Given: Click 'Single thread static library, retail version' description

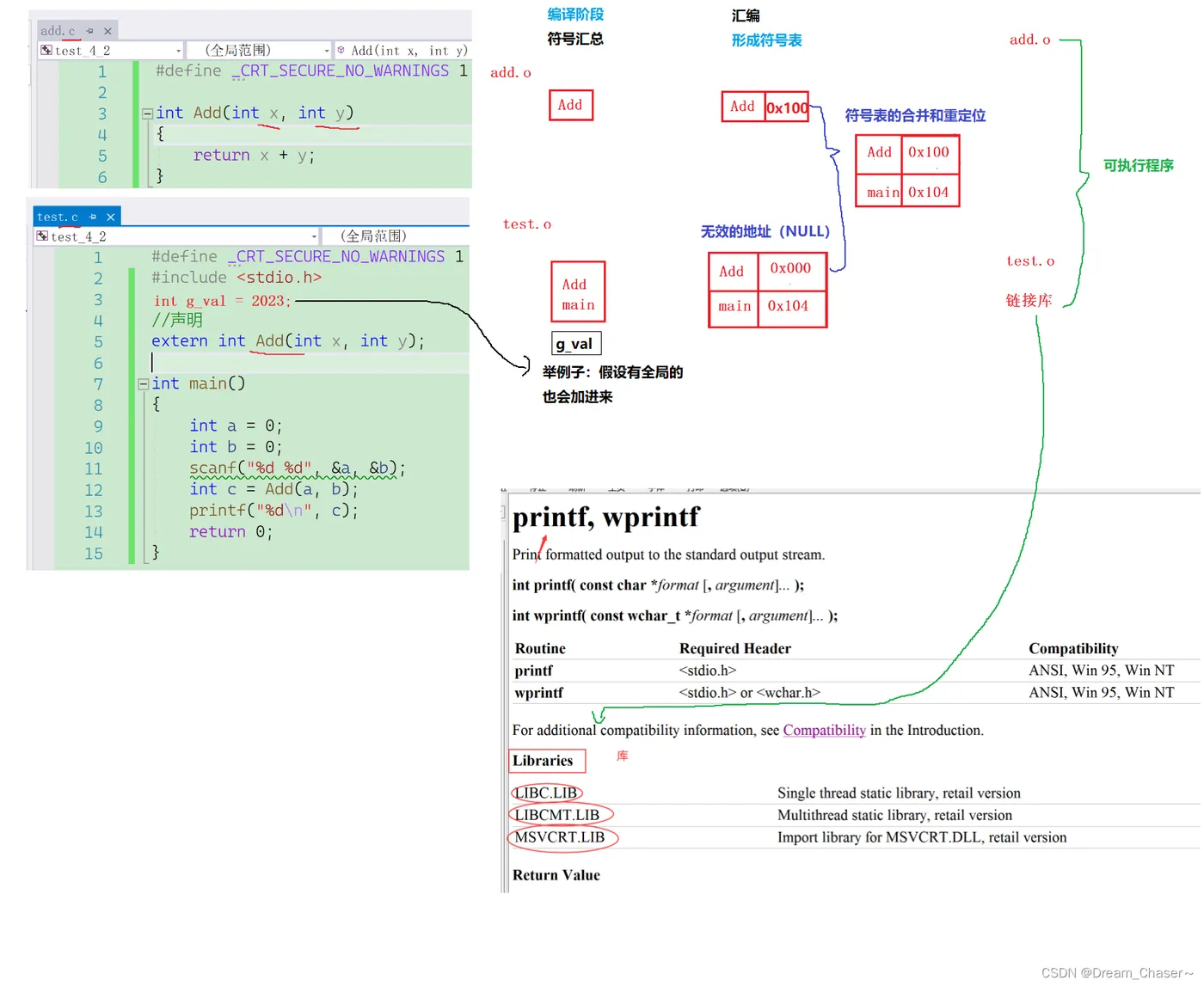Looking at the screenshot, I should pyautogui.click(x=899, y=793).
